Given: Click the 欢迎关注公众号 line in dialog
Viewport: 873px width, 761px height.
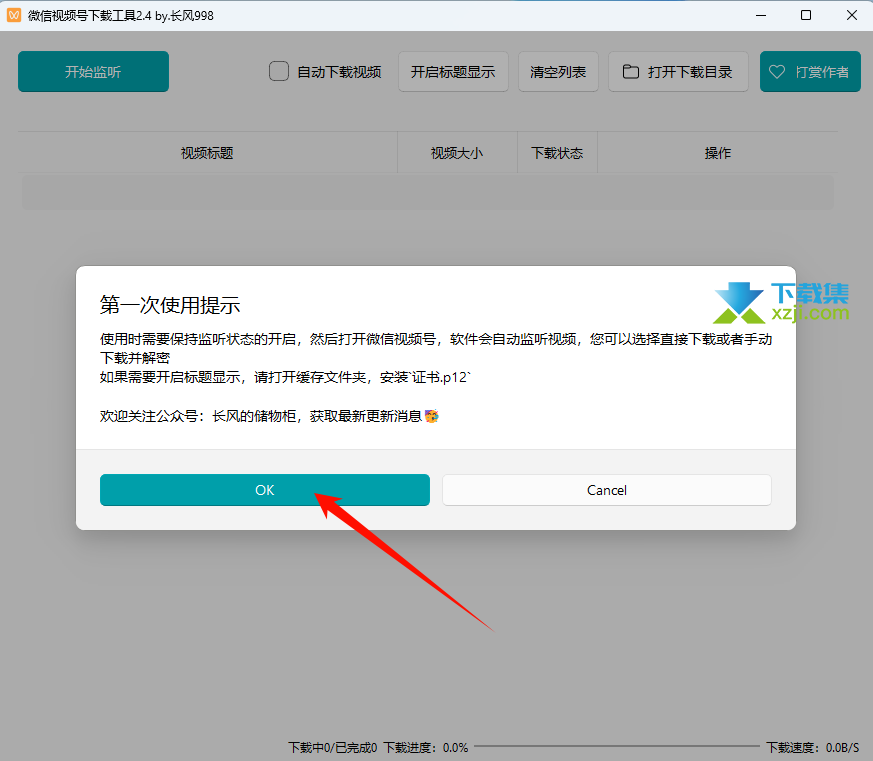Looking at the screenshot, I should click(x=269, y=416).
